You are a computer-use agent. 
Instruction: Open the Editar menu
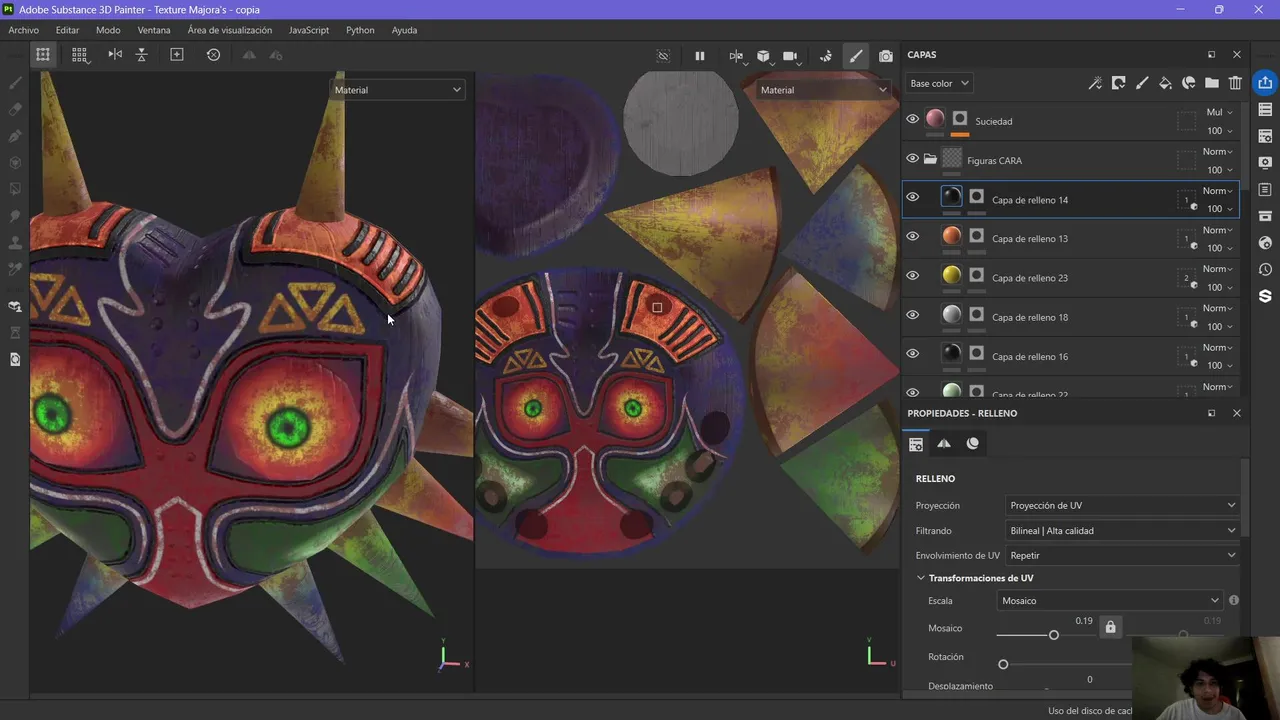tap(67, 30)
